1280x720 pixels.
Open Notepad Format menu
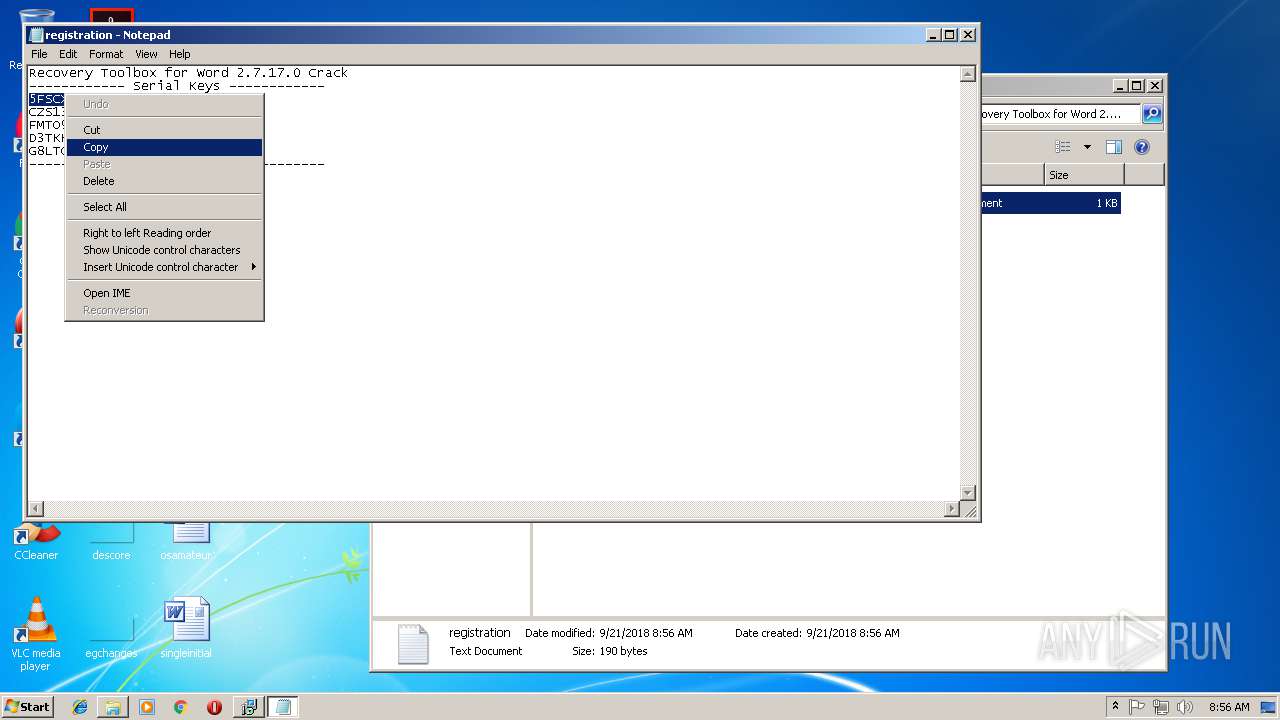[x=106, y=54]
